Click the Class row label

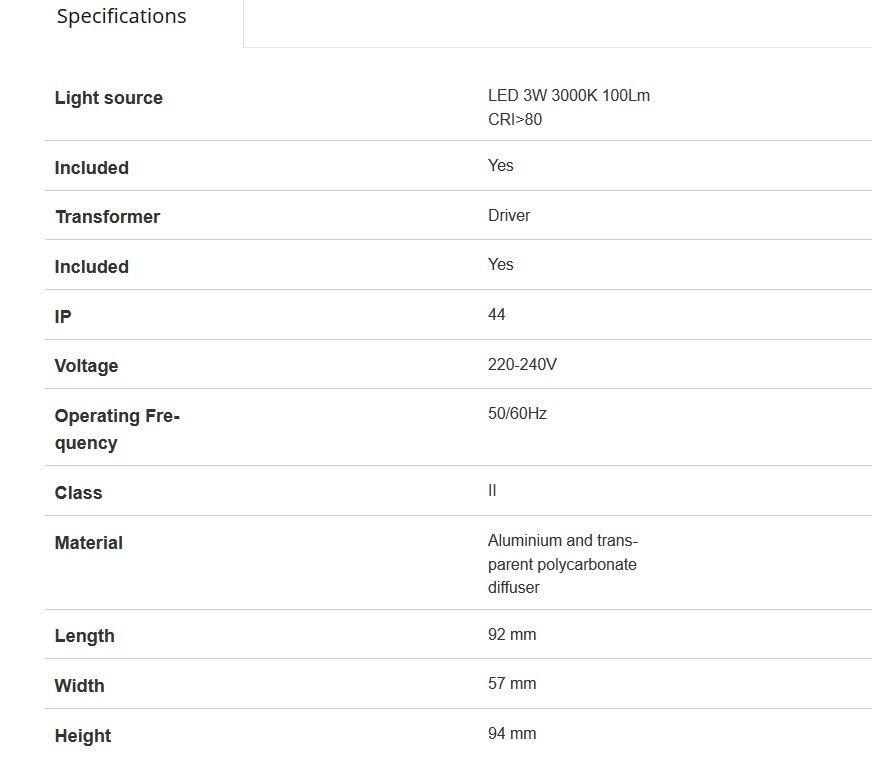coord(78,493)
